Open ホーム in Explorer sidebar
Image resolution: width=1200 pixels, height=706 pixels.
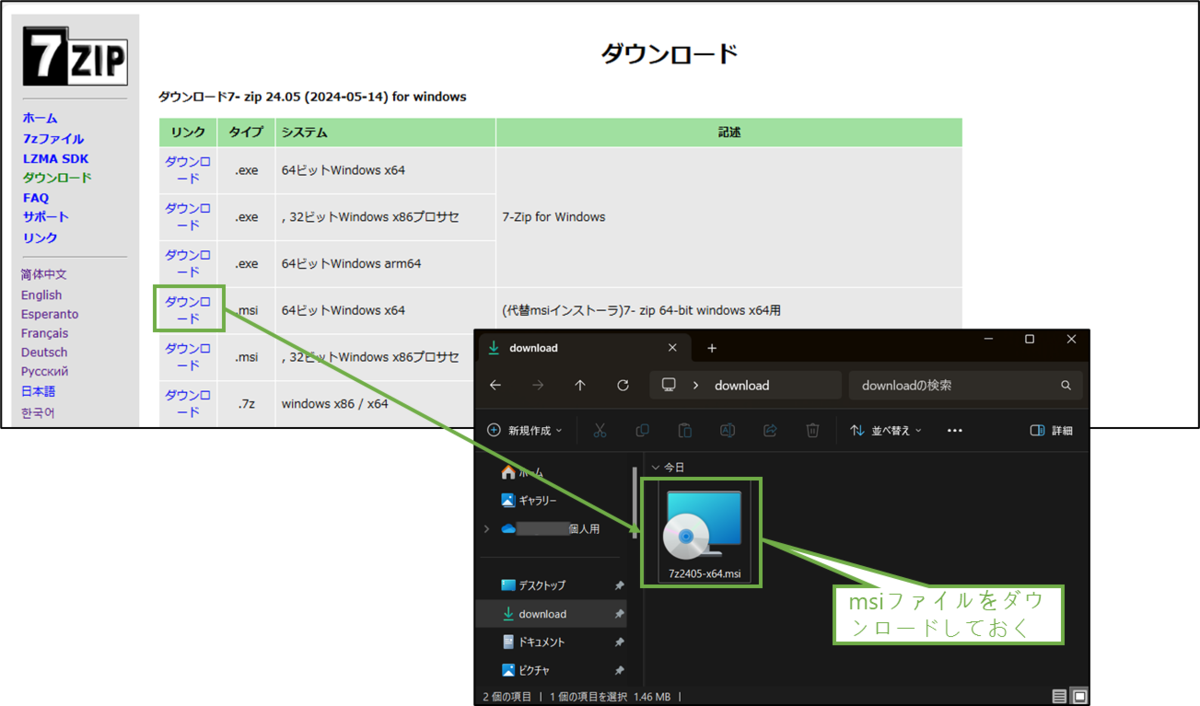[x=522, y=472]
